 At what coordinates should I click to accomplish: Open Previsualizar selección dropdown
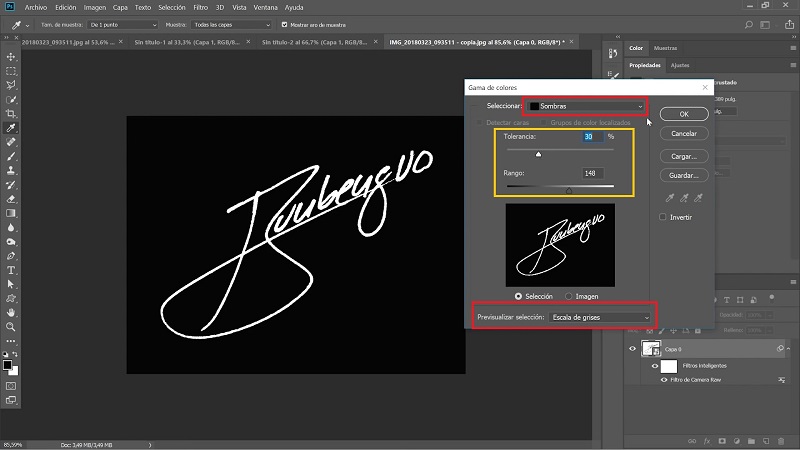pos(600,317)
